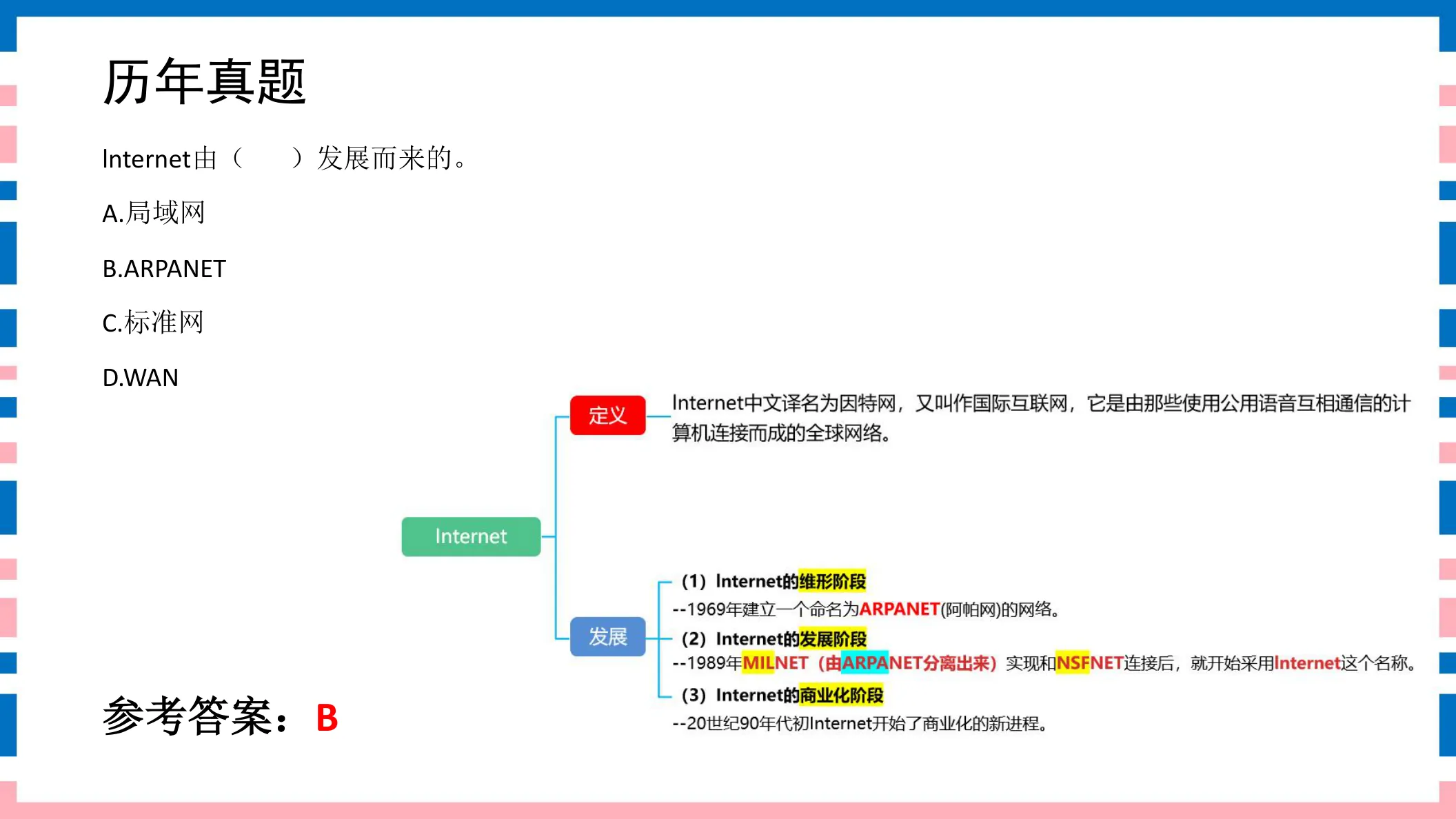Click the red answer letter B
Viewport: 1456px width, 819px height.
tap(327, 718)
